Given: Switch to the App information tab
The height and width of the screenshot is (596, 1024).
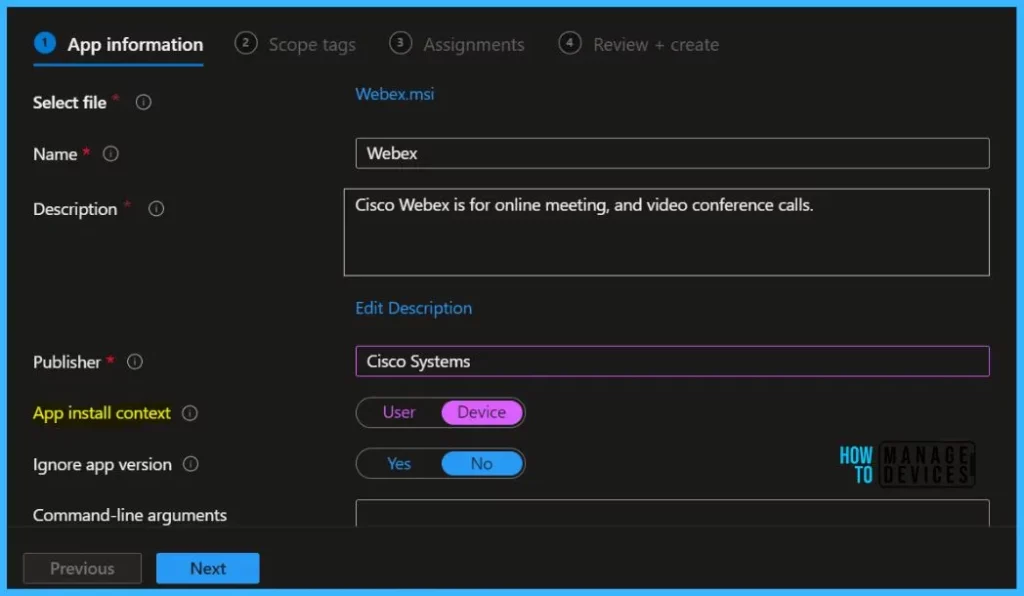Looking at the screenshot, I should coord(118,44).
